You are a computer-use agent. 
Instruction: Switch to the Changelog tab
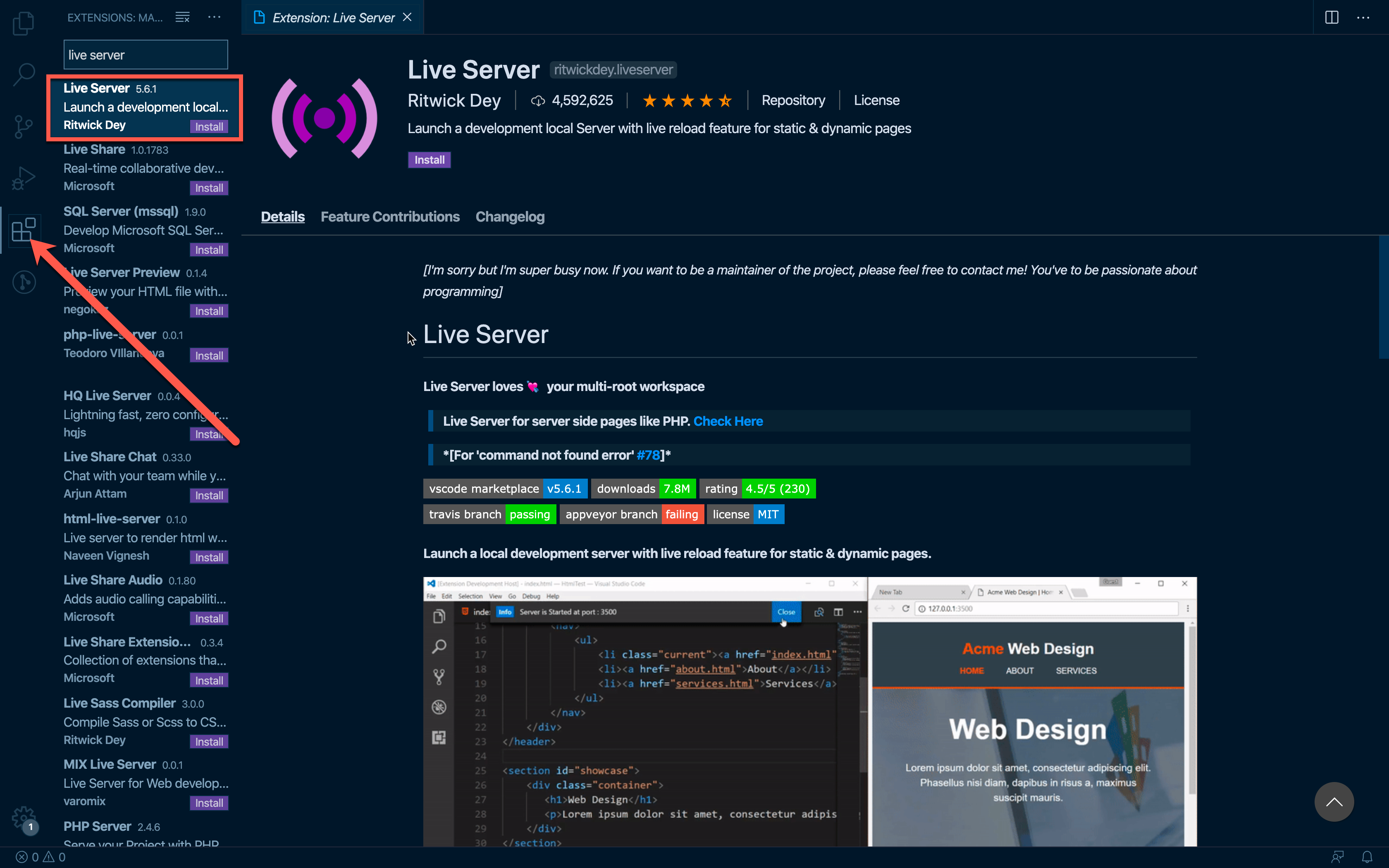(510, 216)
